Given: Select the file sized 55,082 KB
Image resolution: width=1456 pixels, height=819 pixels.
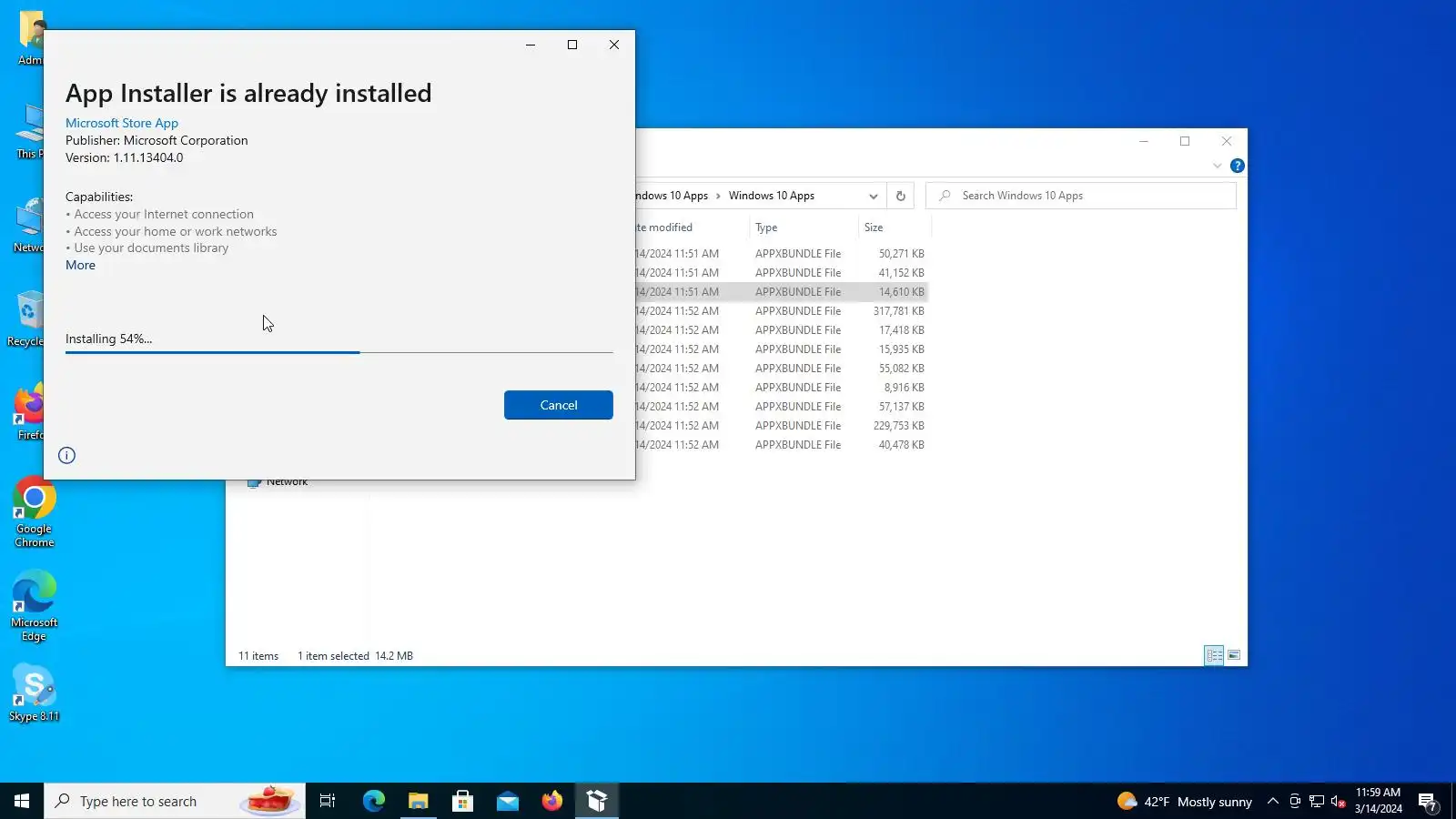Looking at the screenshot, I should (x=781, y=369).
